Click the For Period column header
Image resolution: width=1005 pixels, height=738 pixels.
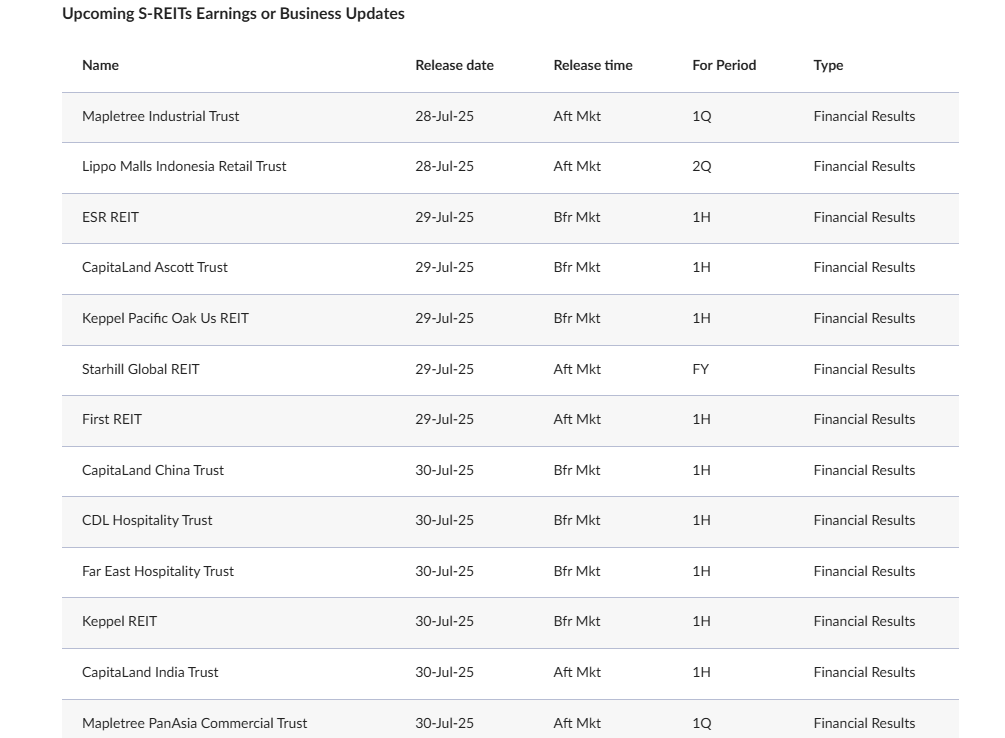tap(724, 65)
